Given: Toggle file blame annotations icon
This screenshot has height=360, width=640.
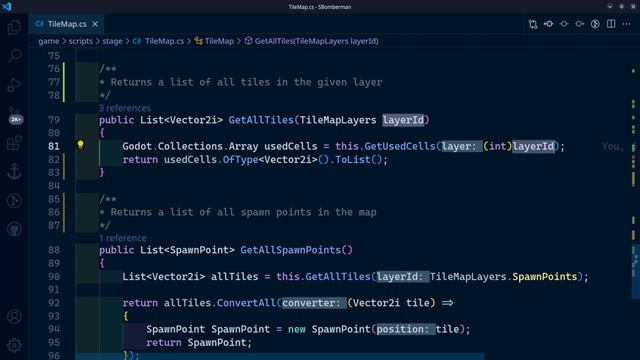Looking at the screenshot, I should click(x=595, y=24).
